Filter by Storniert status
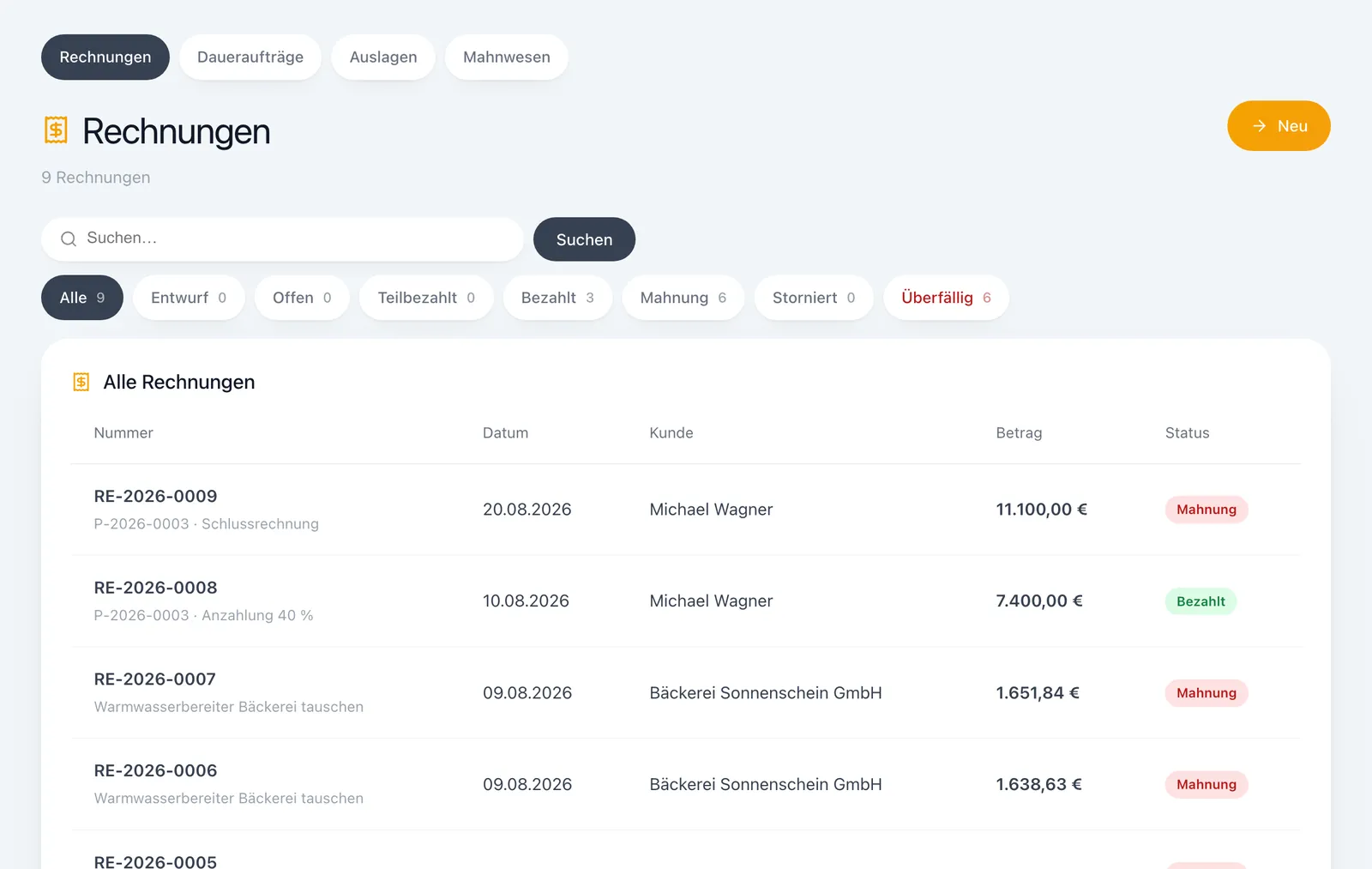 tap(814, 298)
